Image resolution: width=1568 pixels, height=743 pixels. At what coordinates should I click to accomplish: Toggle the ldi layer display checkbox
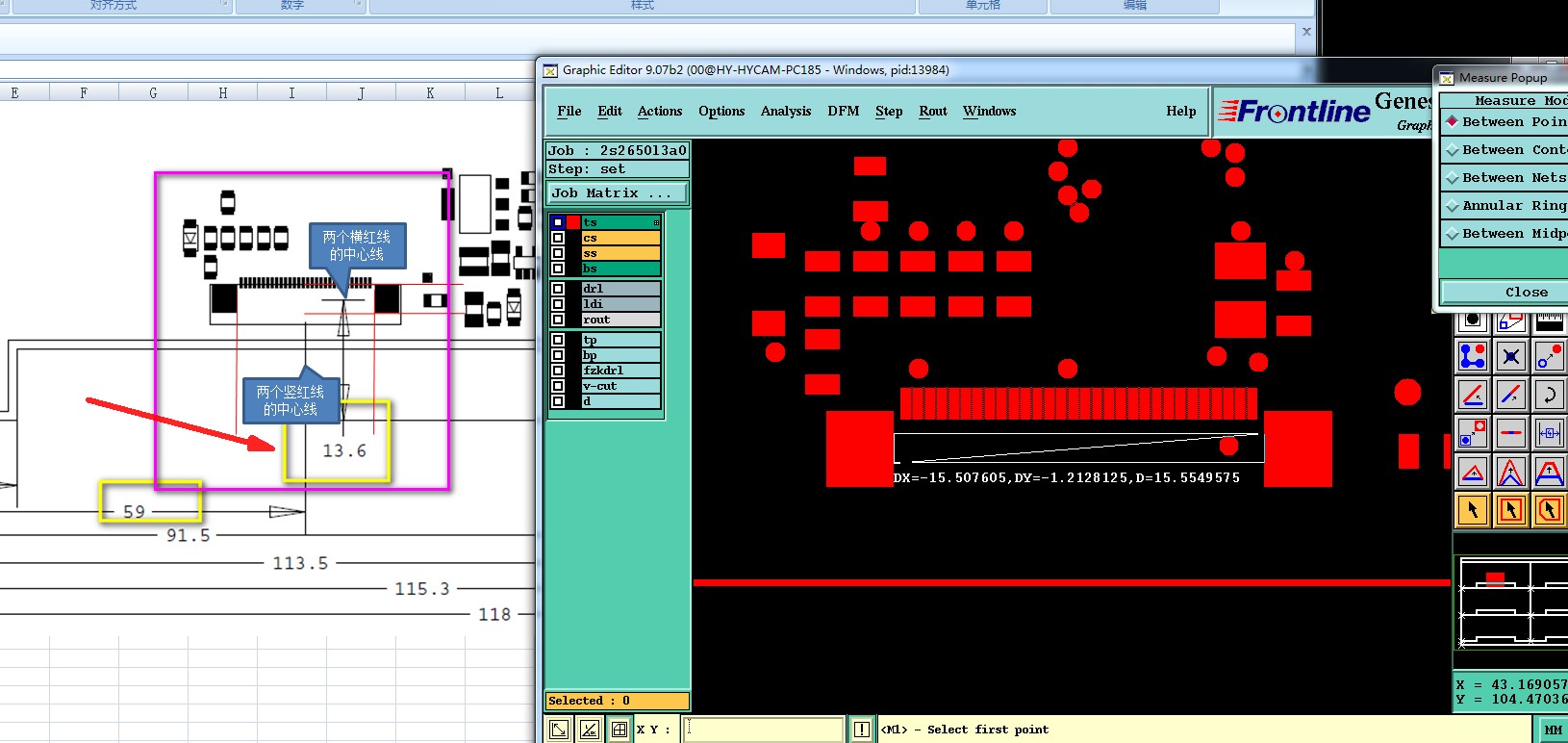pyautogui.click(x=558, y=304)
